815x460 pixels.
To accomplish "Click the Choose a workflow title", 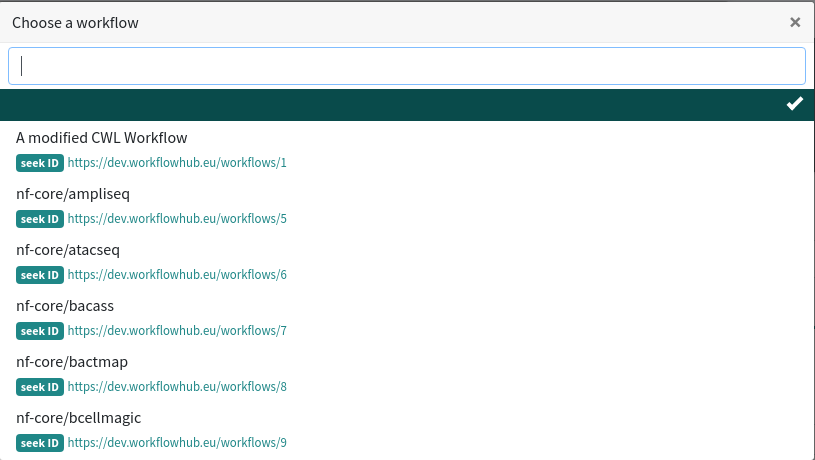I will tap(75, 23).
